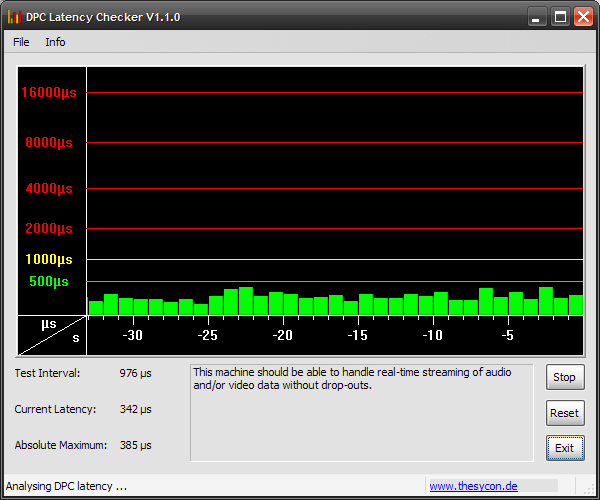Open the www.thesycon.de link

click(473, 486)
